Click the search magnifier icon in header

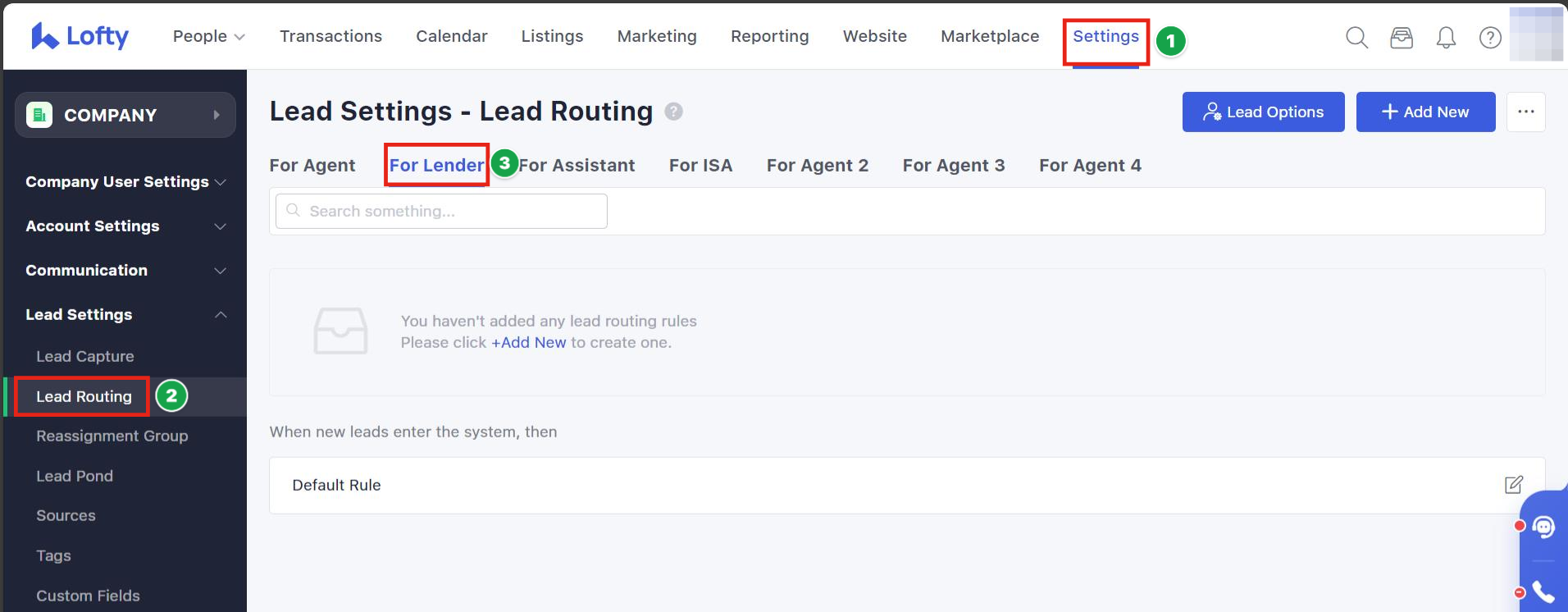click(x=1356, y=38)
